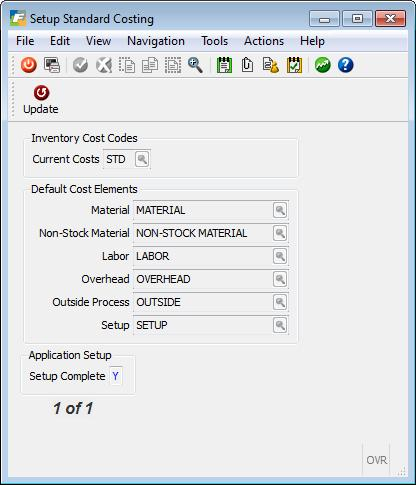This screenshot has width=416, height=485.
Task: Click the OVR status bar indicator
Action: (376, 460)
